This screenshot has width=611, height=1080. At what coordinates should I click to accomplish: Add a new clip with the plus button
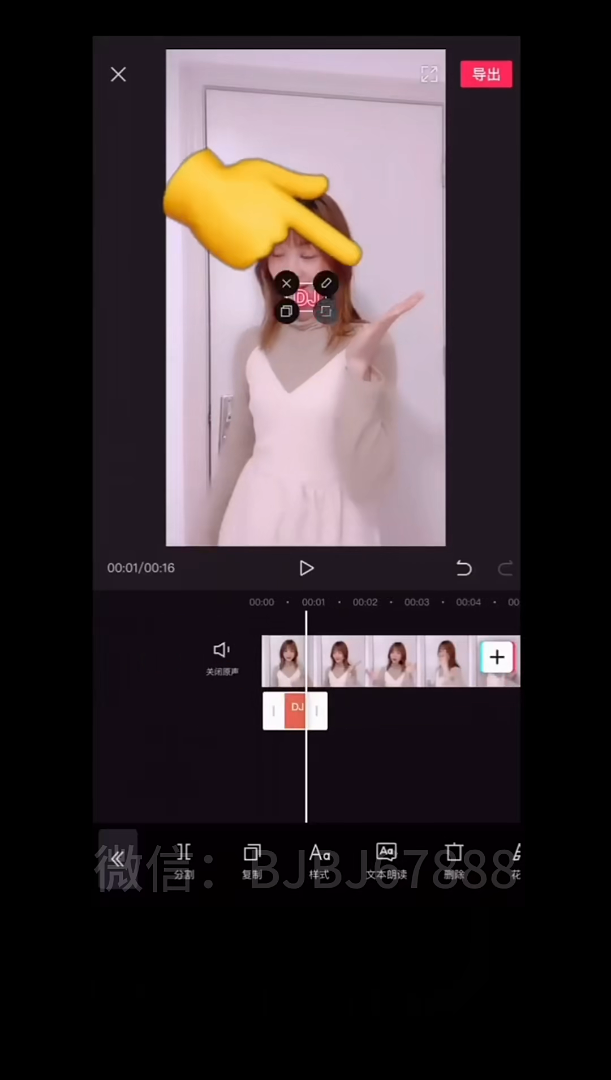(x=497, y=657)
